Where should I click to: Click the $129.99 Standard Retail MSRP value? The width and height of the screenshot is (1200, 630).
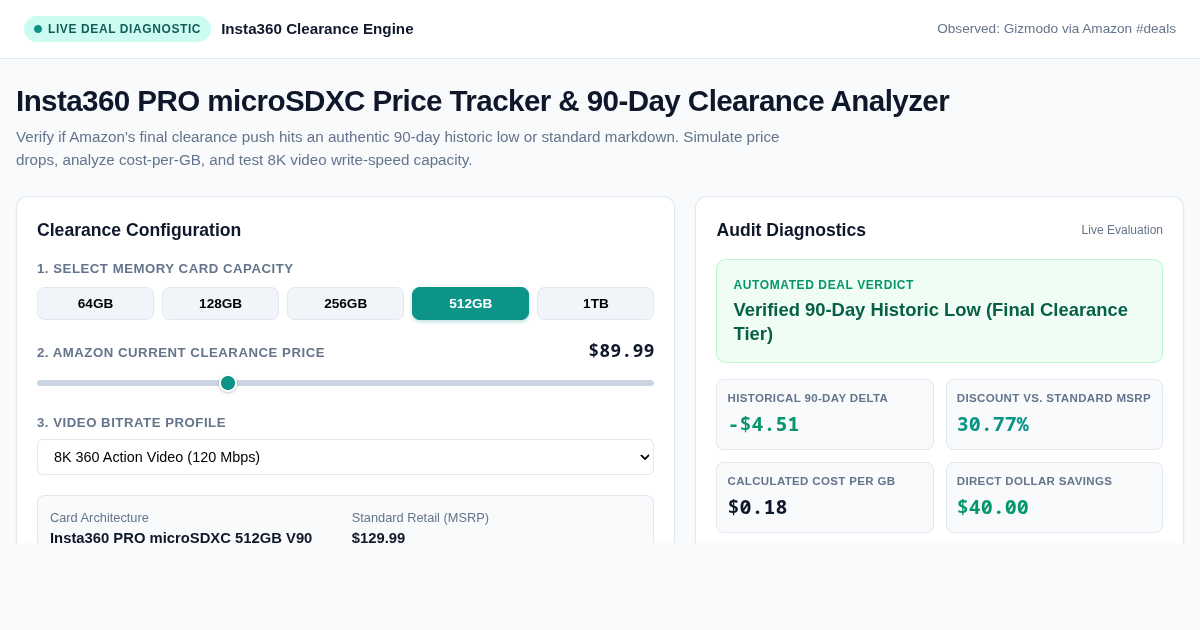378,538
